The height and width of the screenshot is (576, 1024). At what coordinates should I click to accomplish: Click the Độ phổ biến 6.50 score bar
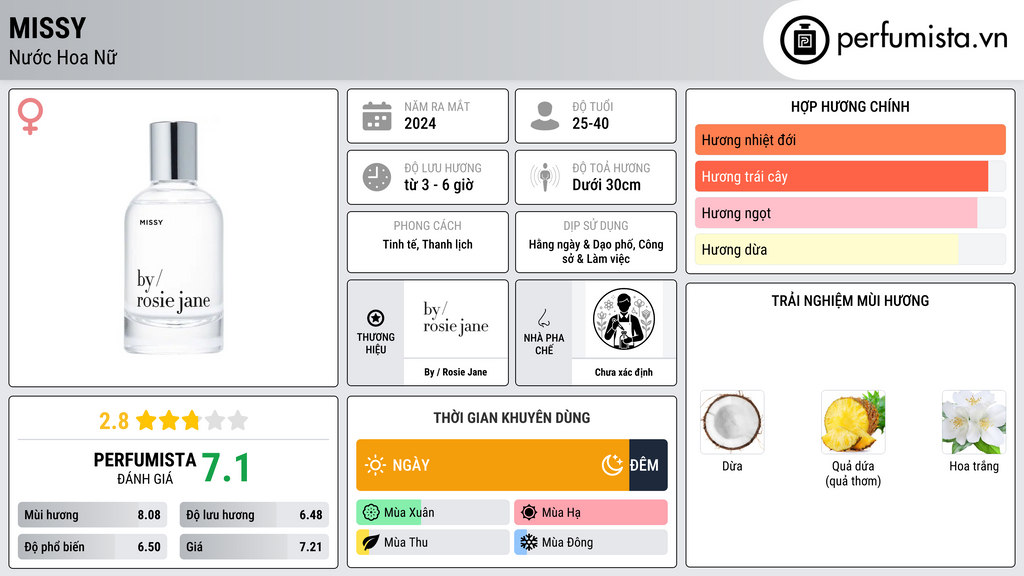tap(93, 547)
